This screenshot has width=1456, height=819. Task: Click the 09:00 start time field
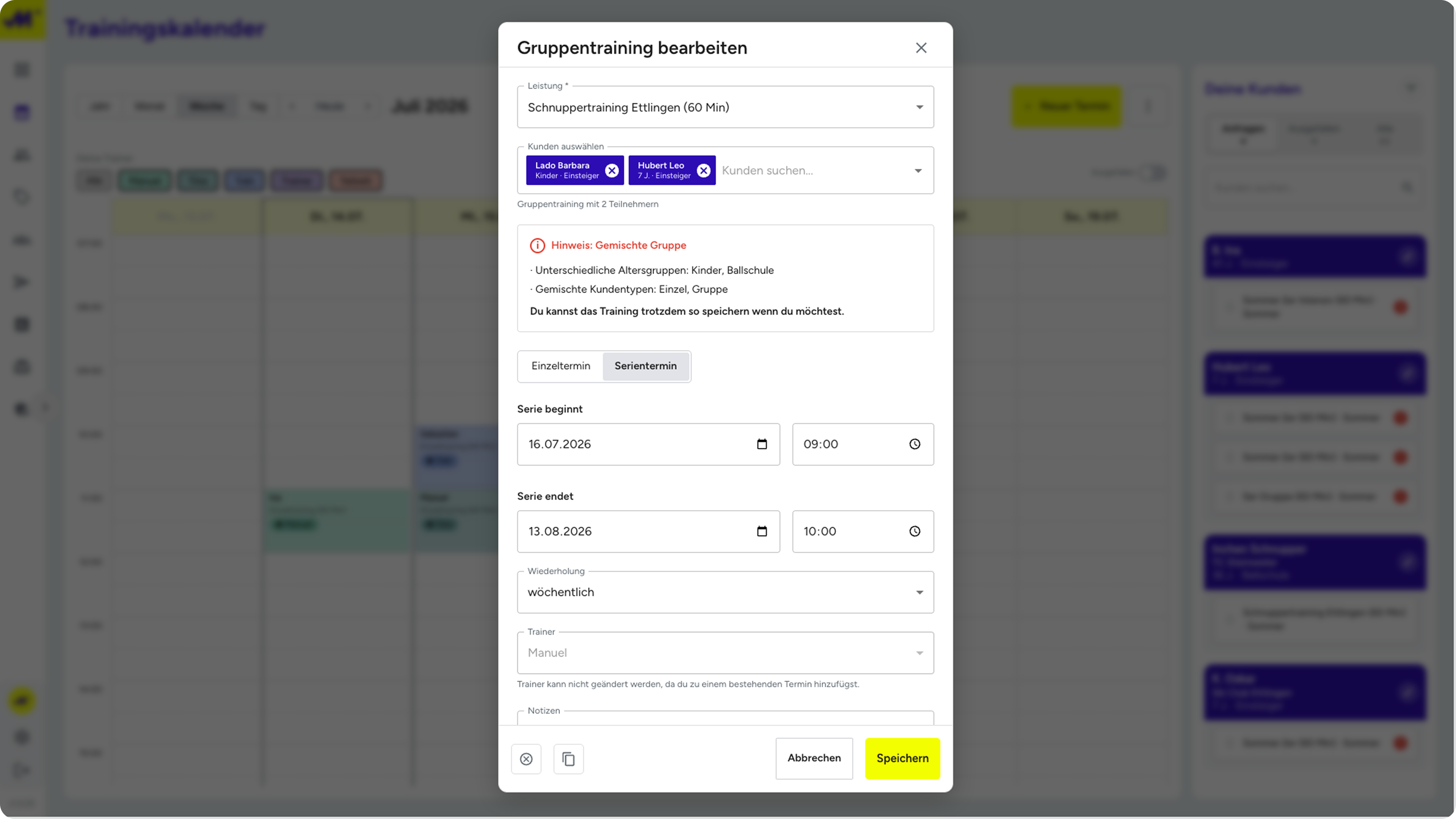coord(863,444)
